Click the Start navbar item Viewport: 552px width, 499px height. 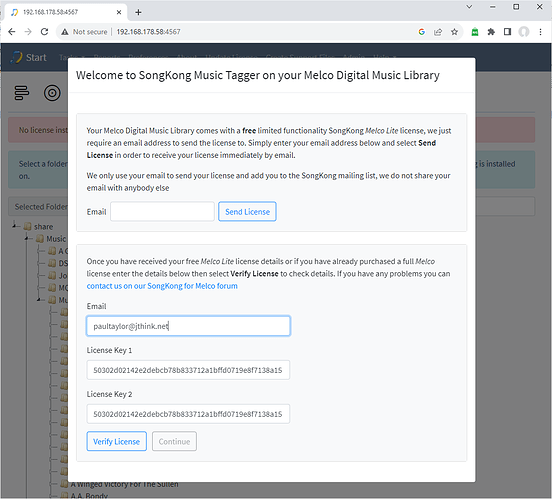36,57
